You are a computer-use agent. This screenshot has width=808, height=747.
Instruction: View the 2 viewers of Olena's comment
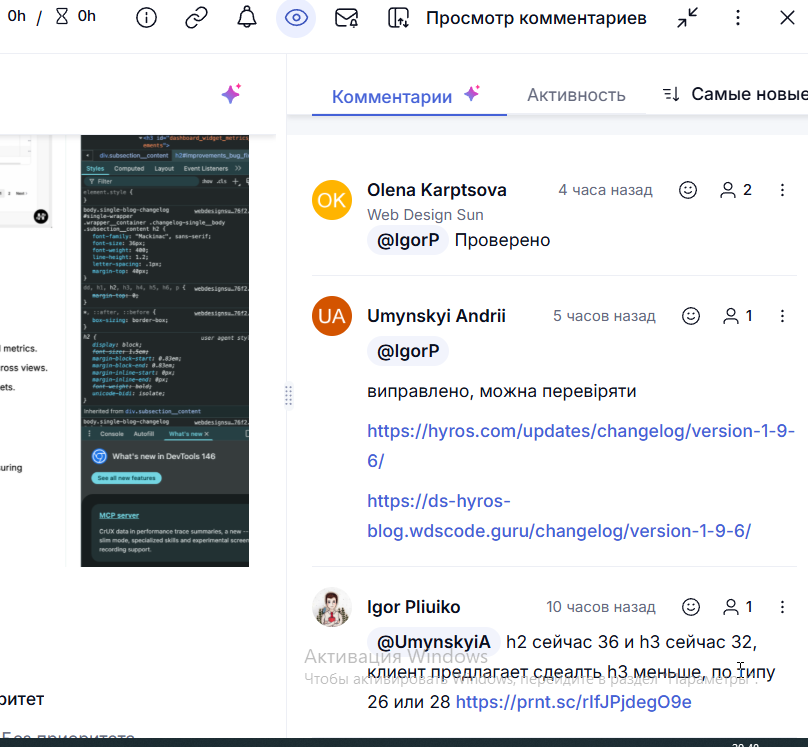(736, 190)
